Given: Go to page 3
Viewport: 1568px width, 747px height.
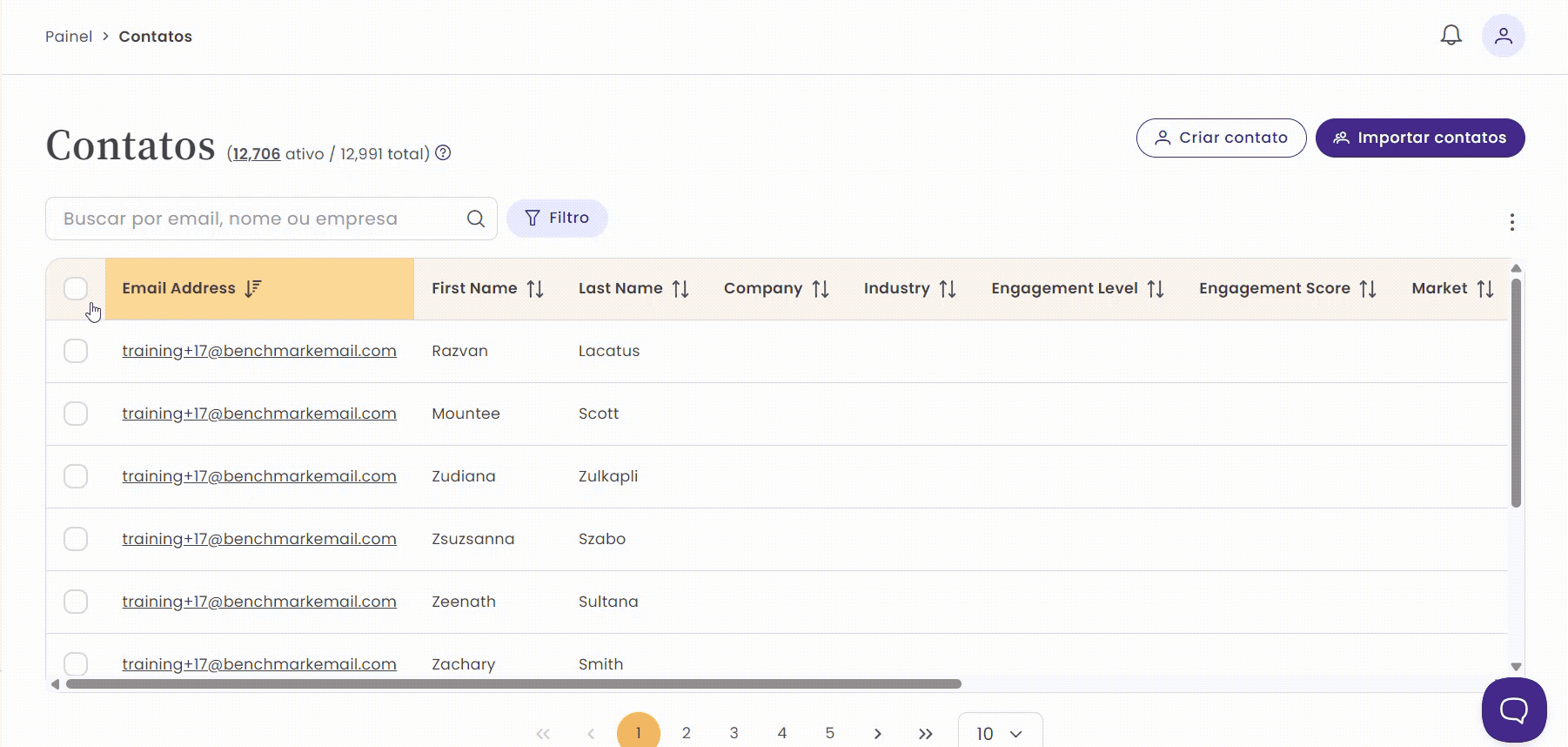Looking at the screenshot, I should pyautogui.click(x=734, y=733).
